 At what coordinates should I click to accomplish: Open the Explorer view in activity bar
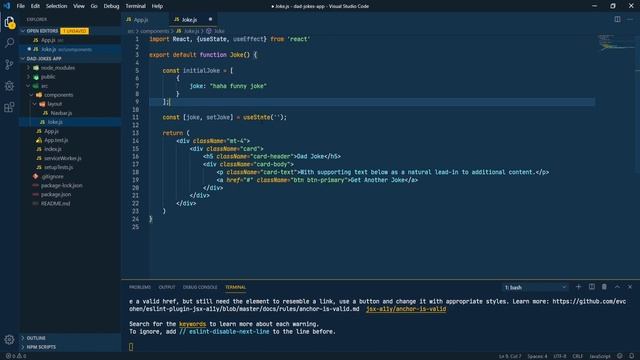tap(9, 22)
